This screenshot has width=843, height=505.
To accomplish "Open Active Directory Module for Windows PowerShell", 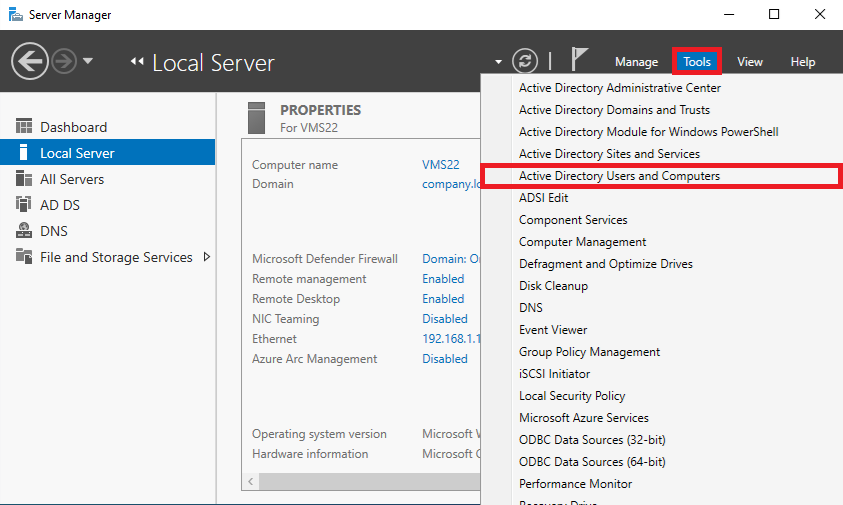I will tap(648, 132).
